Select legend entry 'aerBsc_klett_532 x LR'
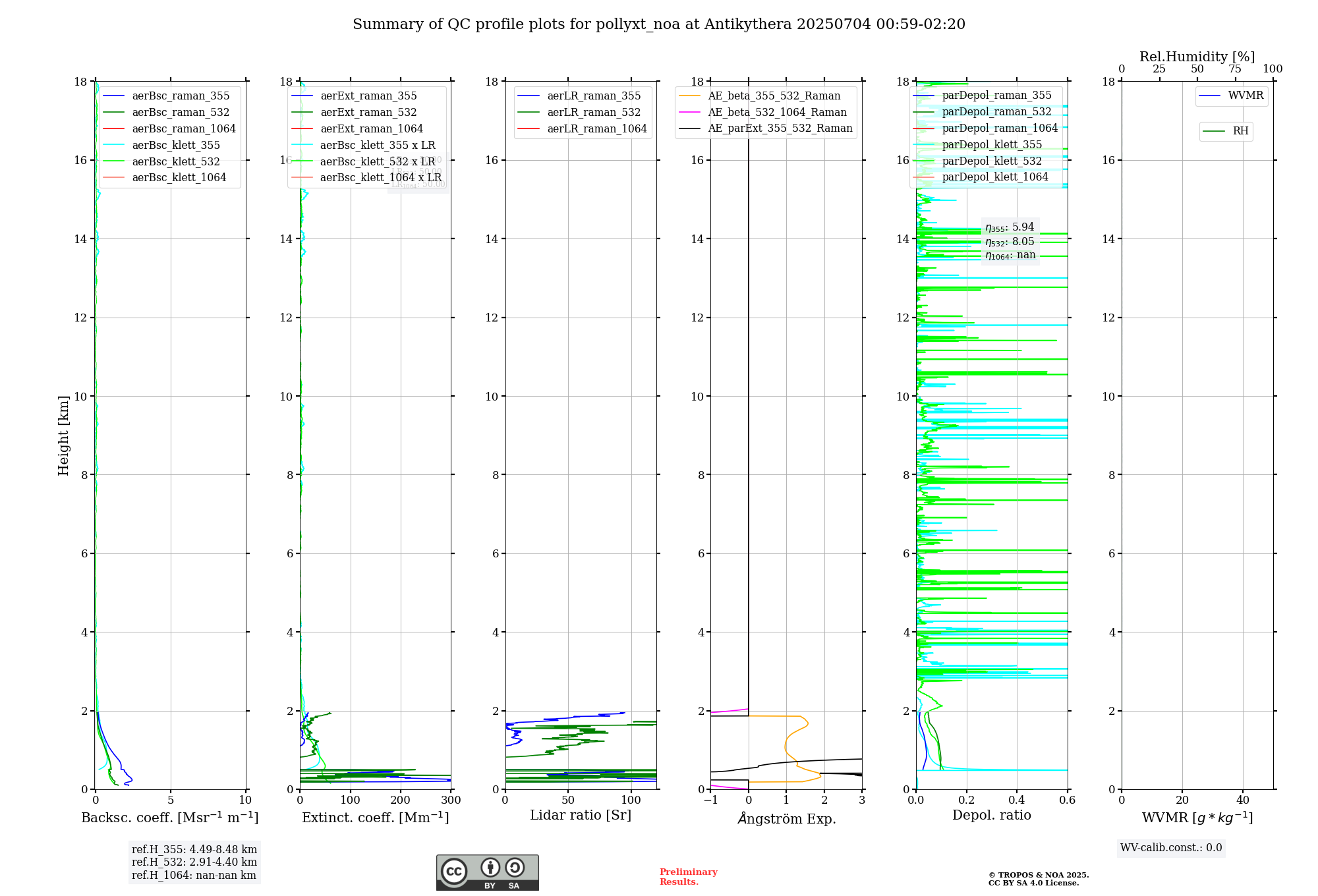Image resolution: width=1318 pixels, height=896 pixels. tap(363, 162)
